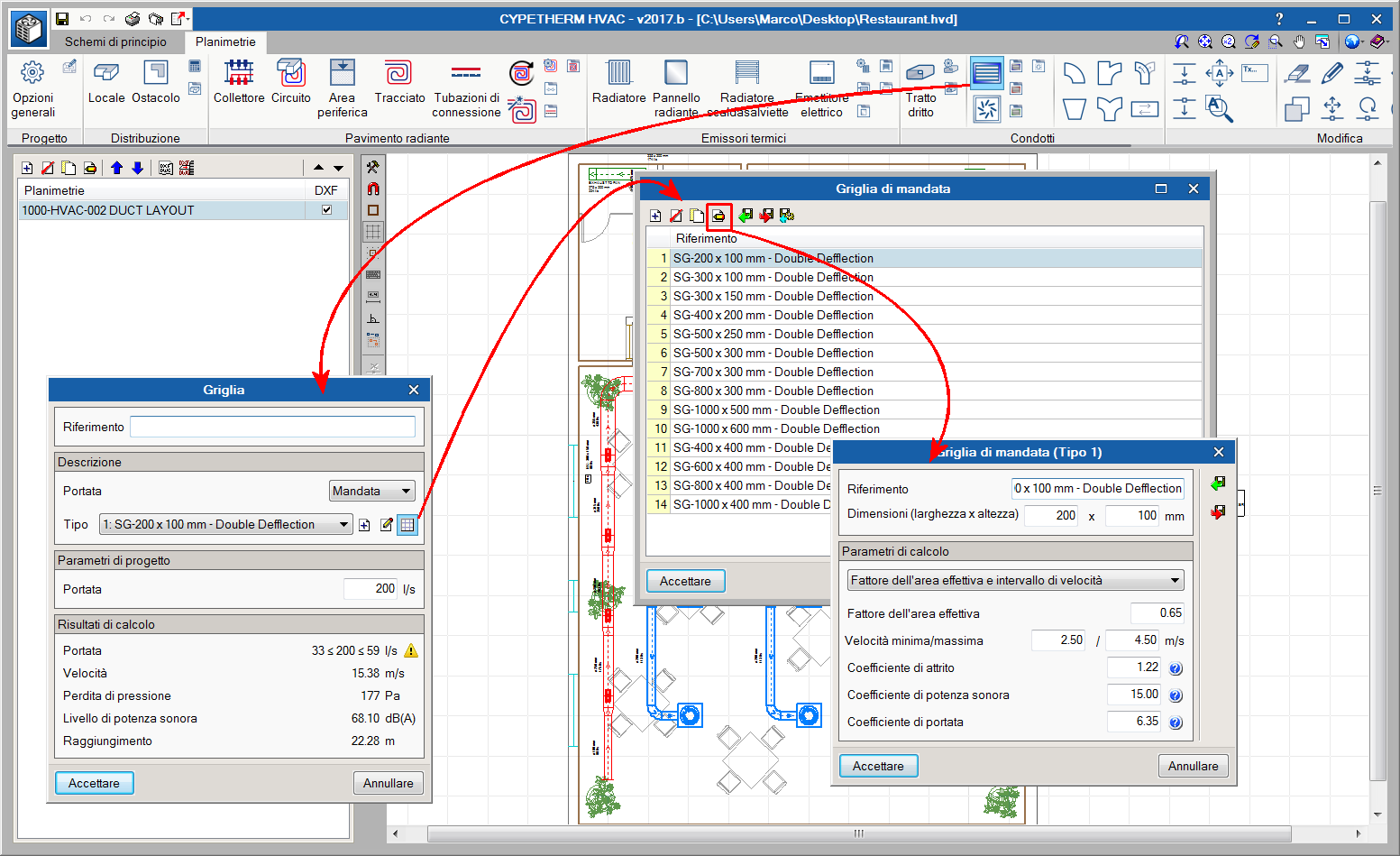1400x856 pixels.
Task: Select the Tratto dritto duct tool
Action: click(920, 89)
